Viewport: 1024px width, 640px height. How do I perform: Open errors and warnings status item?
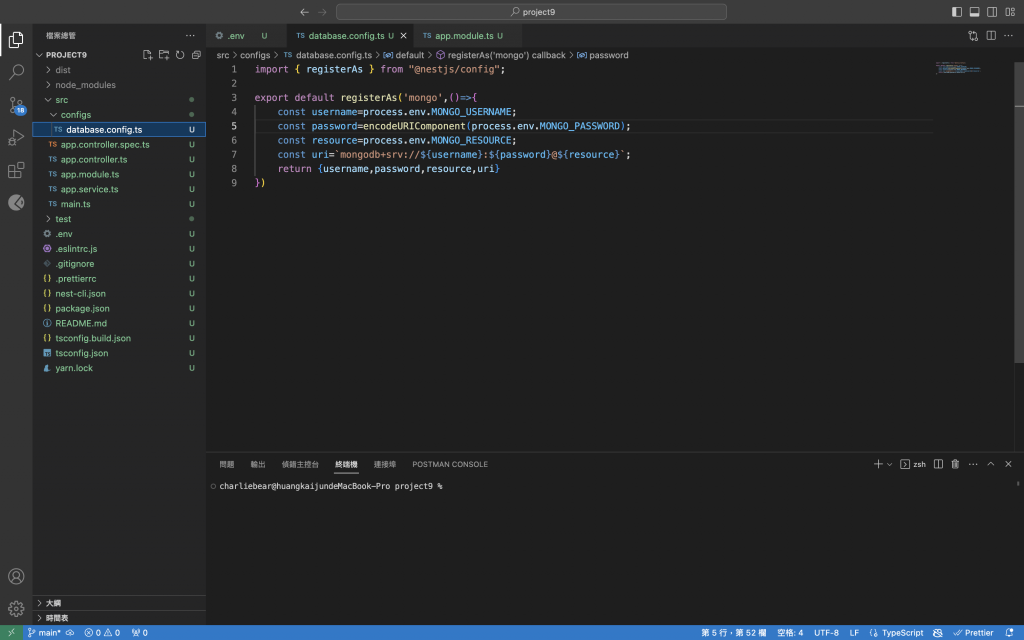click(x=102, y=633)
